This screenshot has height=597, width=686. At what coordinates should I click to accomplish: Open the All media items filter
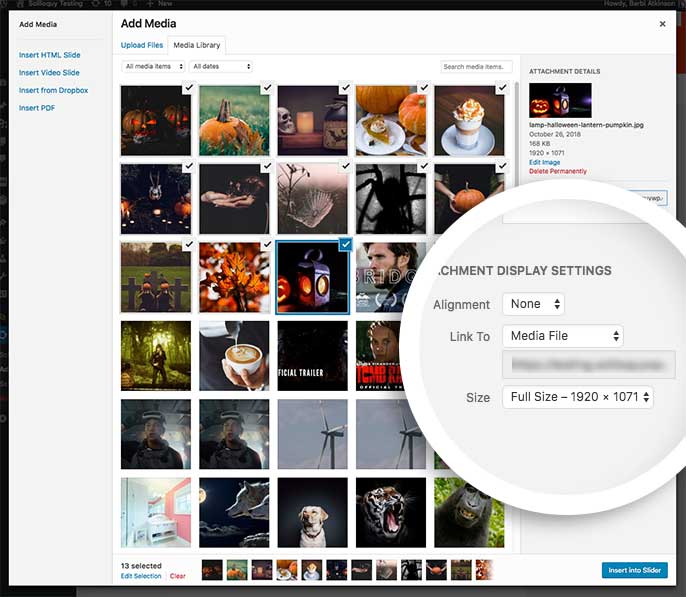tap(153, 66)
